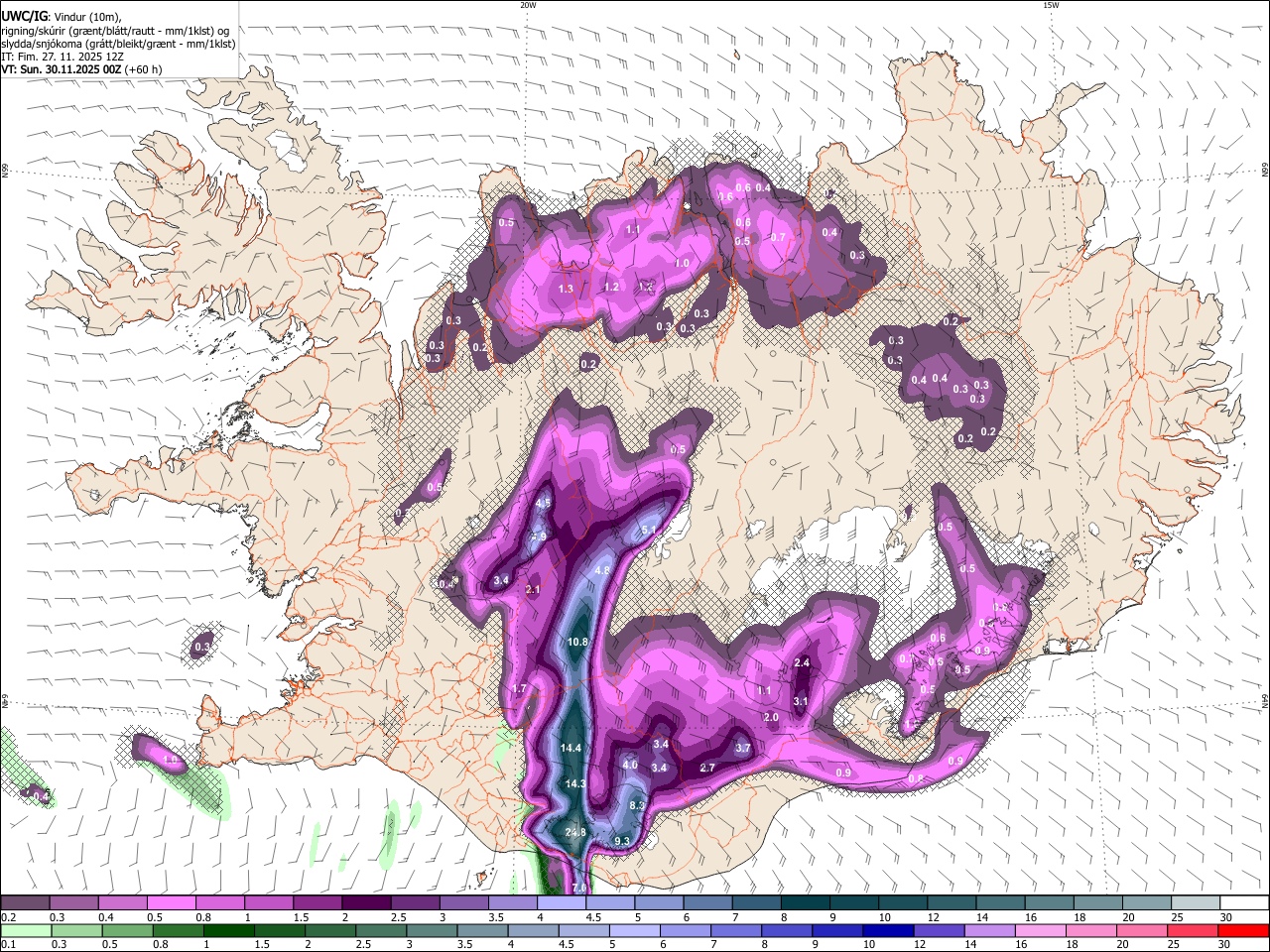Select the '1.0' value in northern snow band
The height and width of the screenshot is (952, 1270).
point(682,264)
